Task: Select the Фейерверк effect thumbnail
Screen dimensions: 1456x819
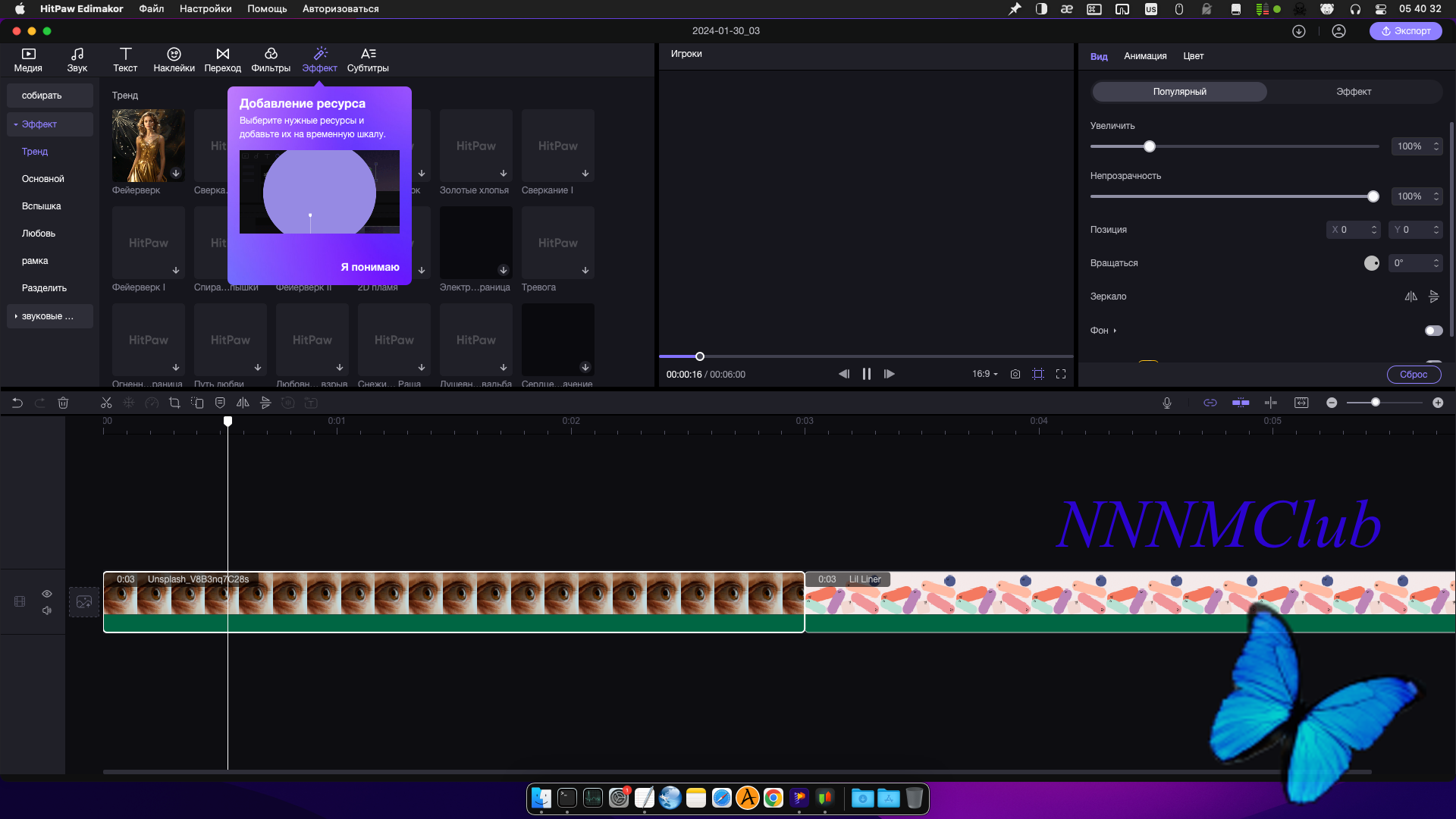Action: 148,146
